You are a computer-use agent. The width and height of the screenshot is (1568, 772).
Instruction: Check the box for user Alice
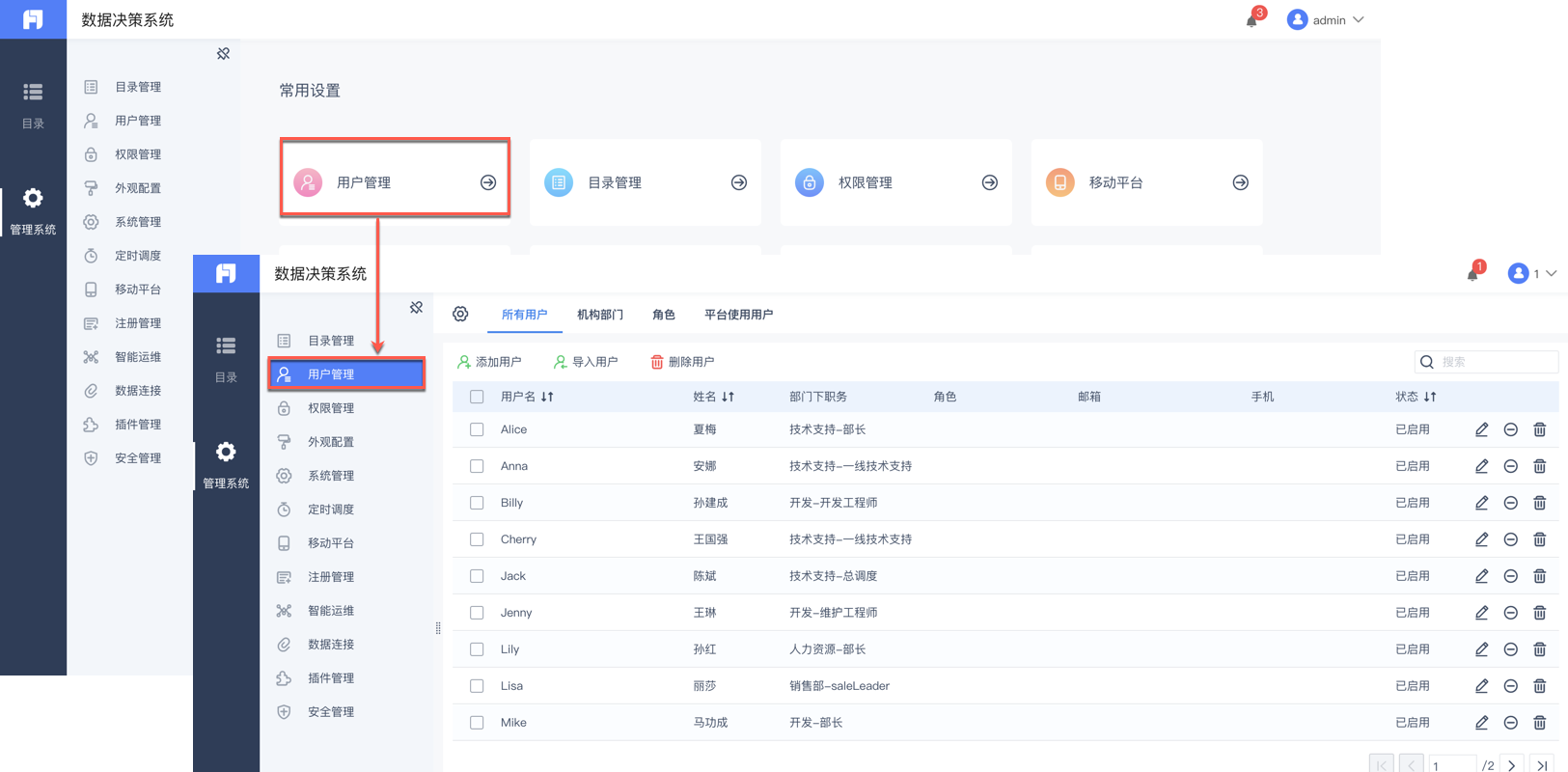(x=477, y=429)
